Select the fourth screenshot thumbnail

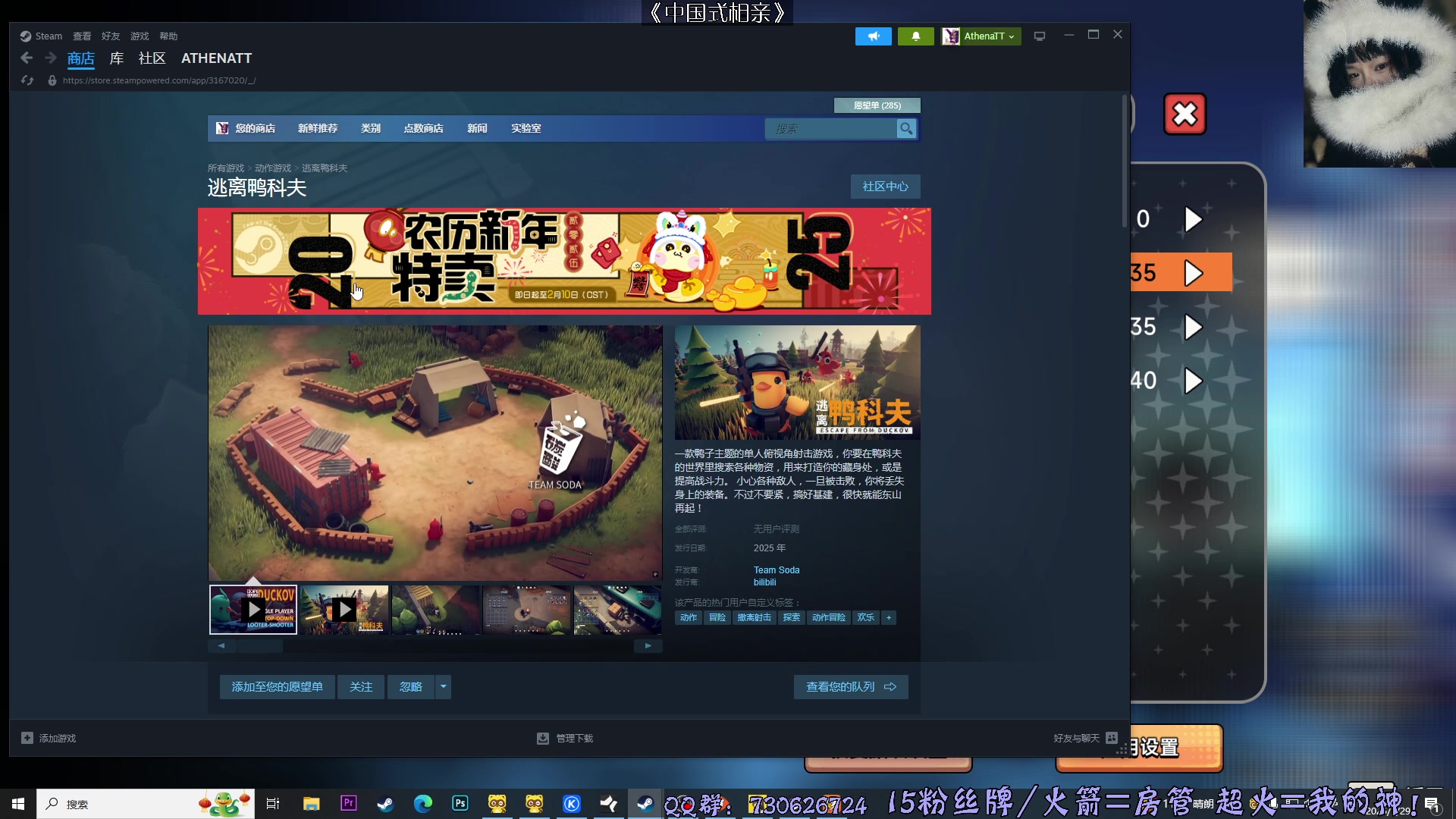(x=526, y=610)
